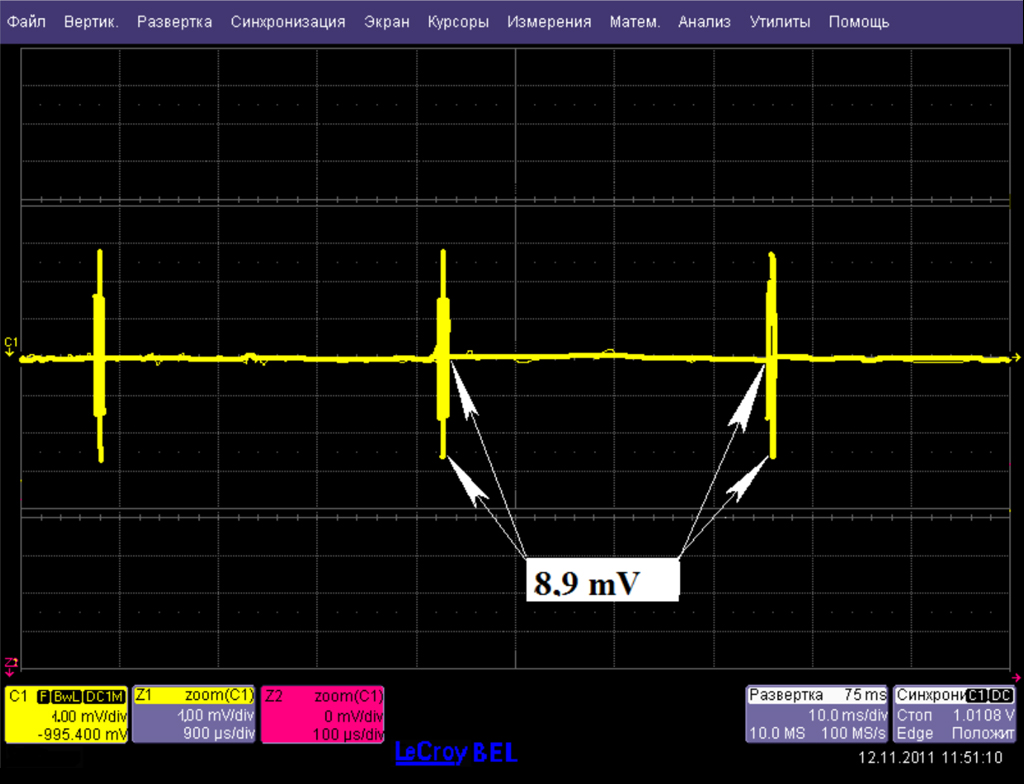
Task: Open the Файл menu
Action: pos(26,22)
